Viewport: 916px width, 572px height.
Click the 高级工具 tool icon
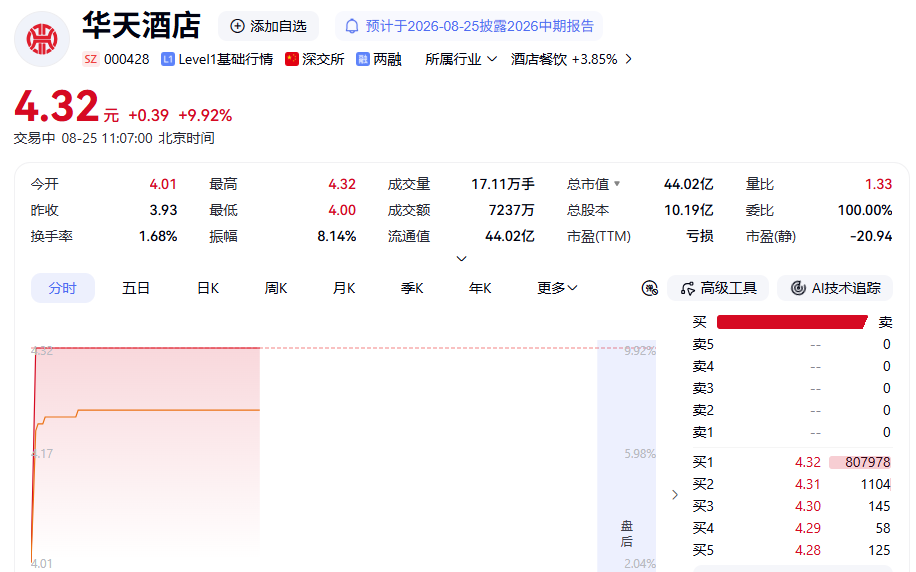point(688,288)
